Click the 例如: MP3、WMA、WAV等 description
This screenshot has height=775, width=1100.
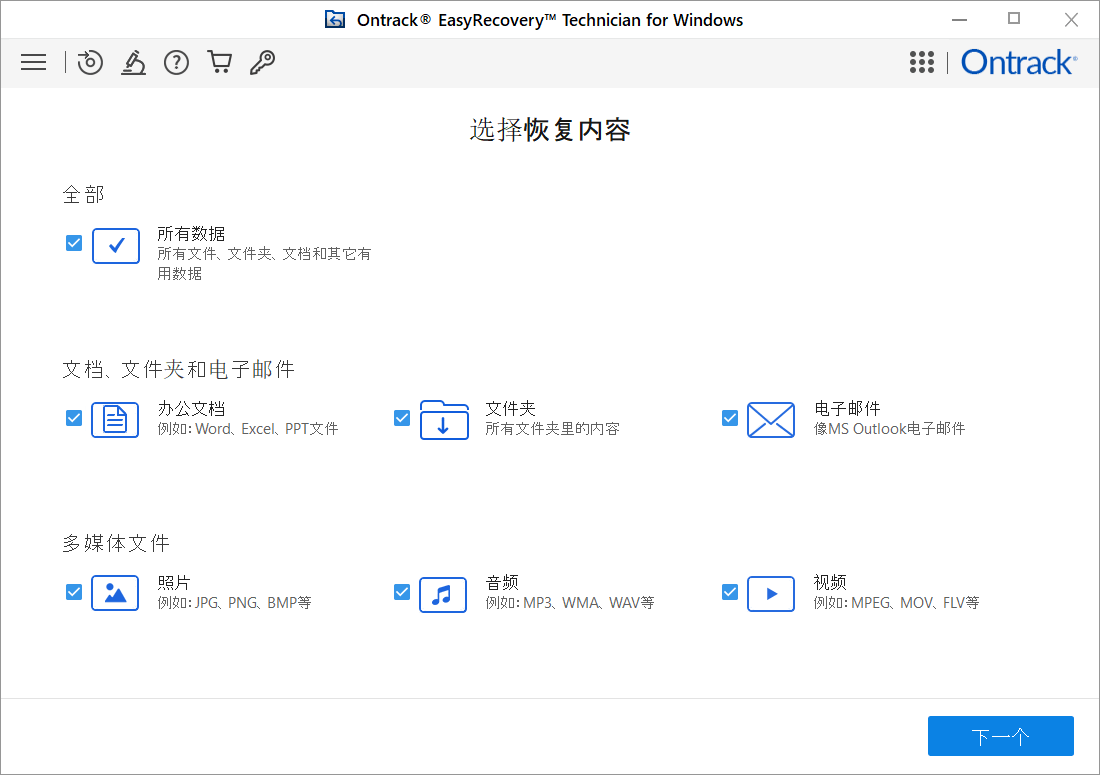point(570,602)
